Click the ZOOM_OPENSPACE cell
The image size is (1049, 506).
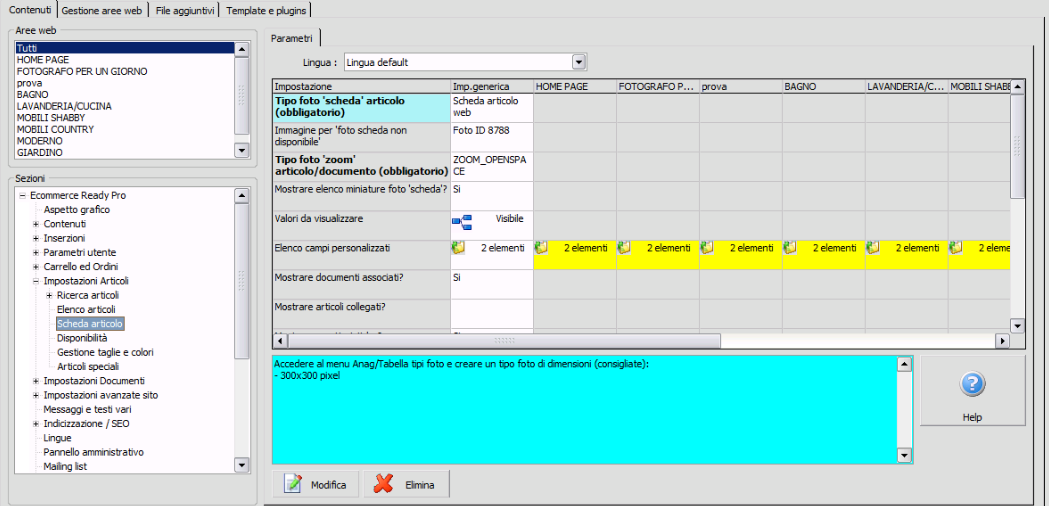(492, 167)
